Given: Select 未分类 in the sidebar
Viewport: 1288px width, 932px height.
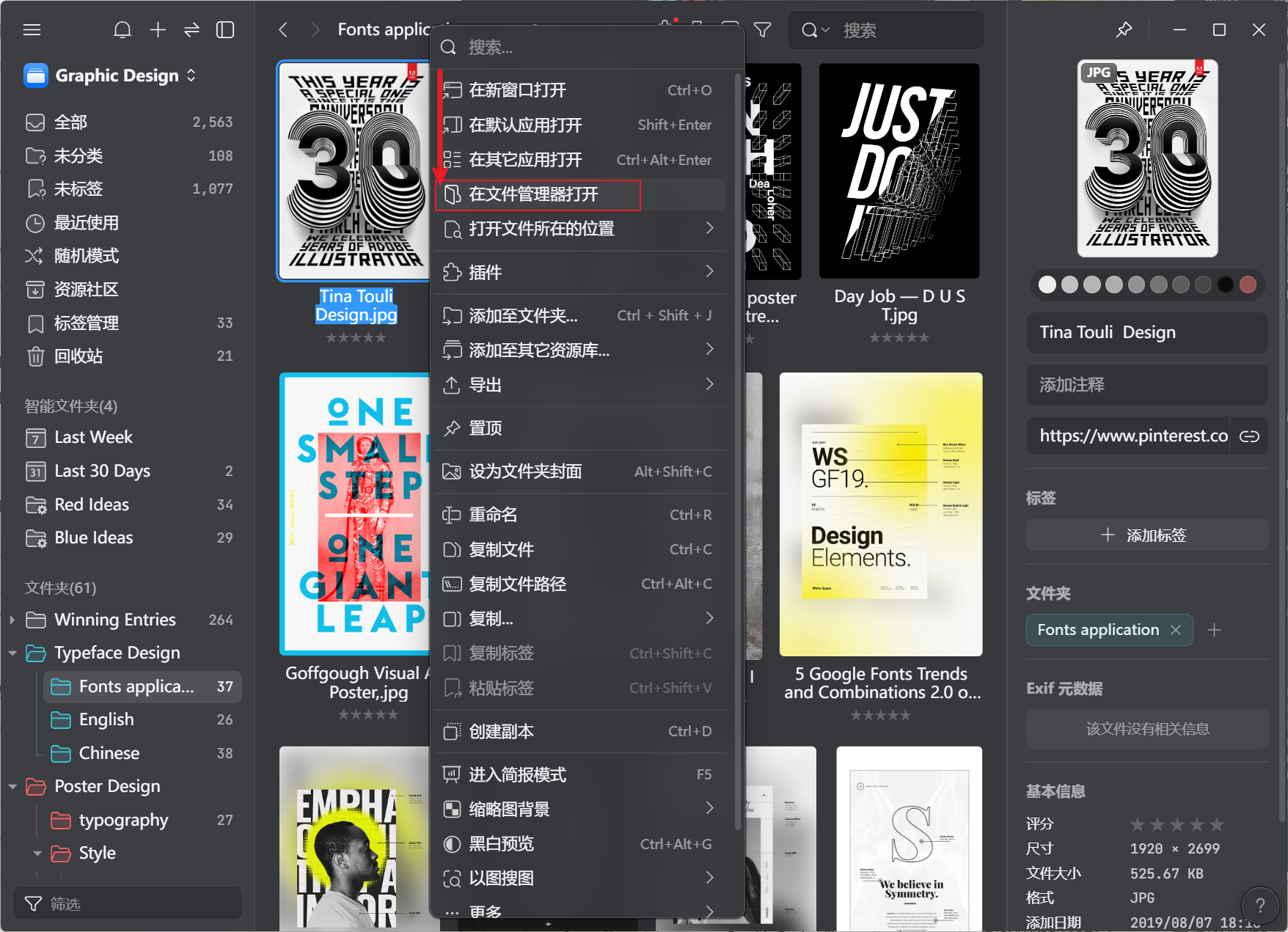Looking at the screenshot, I should coord(128,155).
